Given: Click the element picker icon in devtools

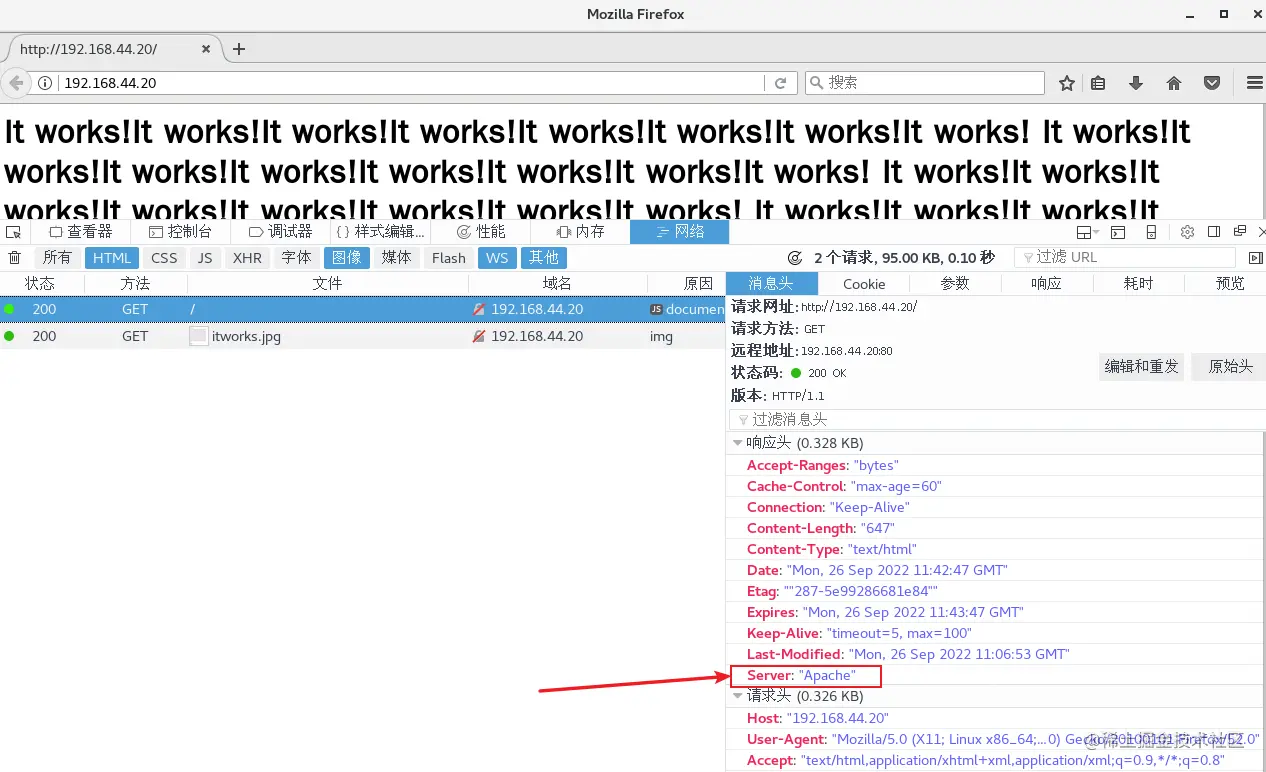Looking at the screenshot, I should [x=13, y=232].
